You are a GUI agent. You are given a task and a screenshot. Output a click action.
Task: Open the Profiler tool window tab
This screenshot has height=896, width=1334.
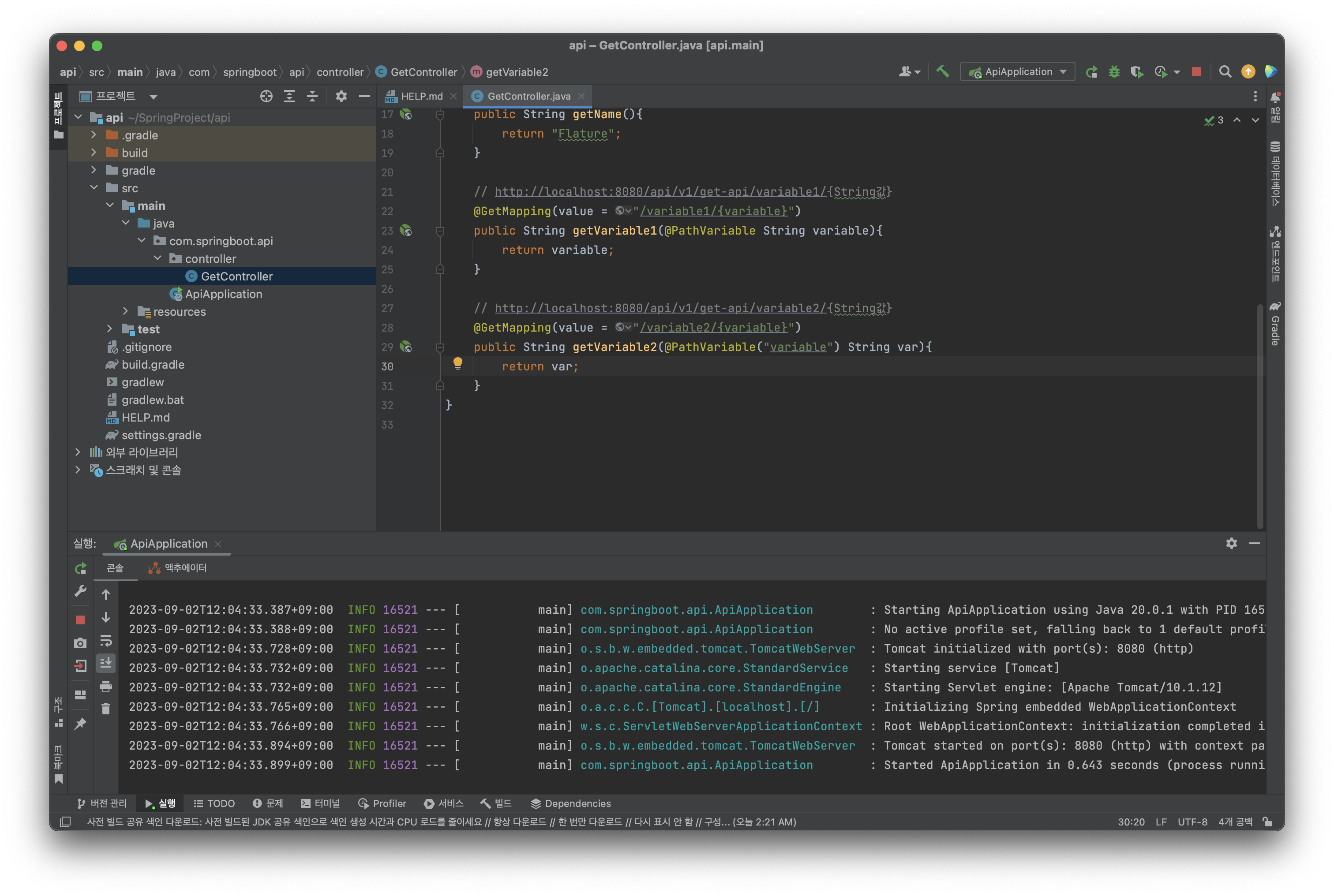[x=382, y=803]
